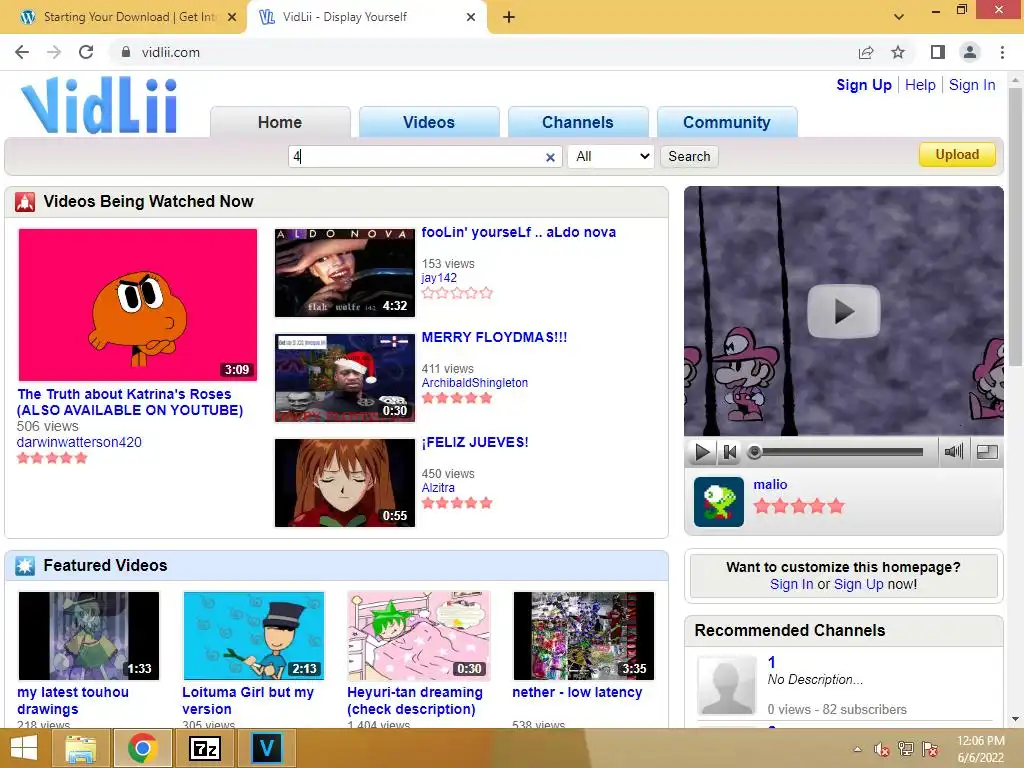This screenshot has height=768, width=1024.
Task: Clear the search box with the X icon
Action: click(550, 157)
